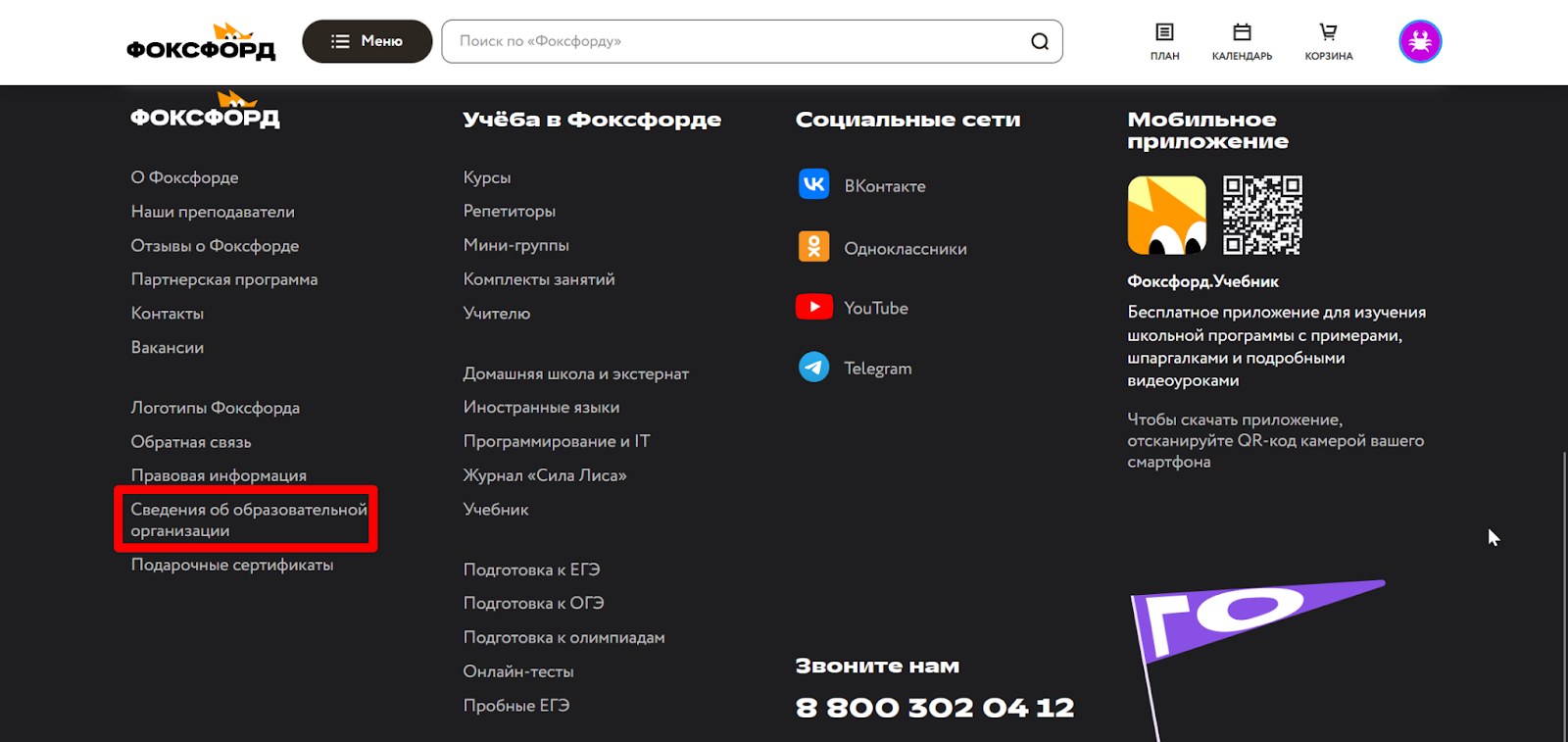Go to Репетиторы

[510, 212]
